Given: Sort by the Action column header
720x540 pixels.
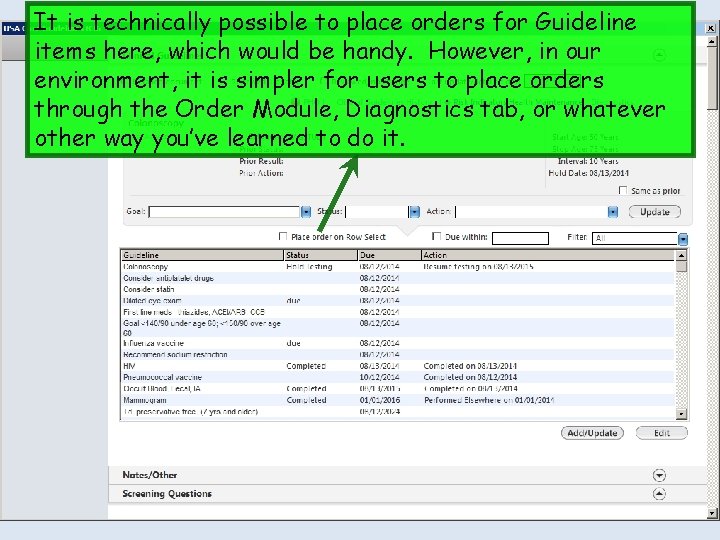Looking at the screenshot, I should [548, 255].
